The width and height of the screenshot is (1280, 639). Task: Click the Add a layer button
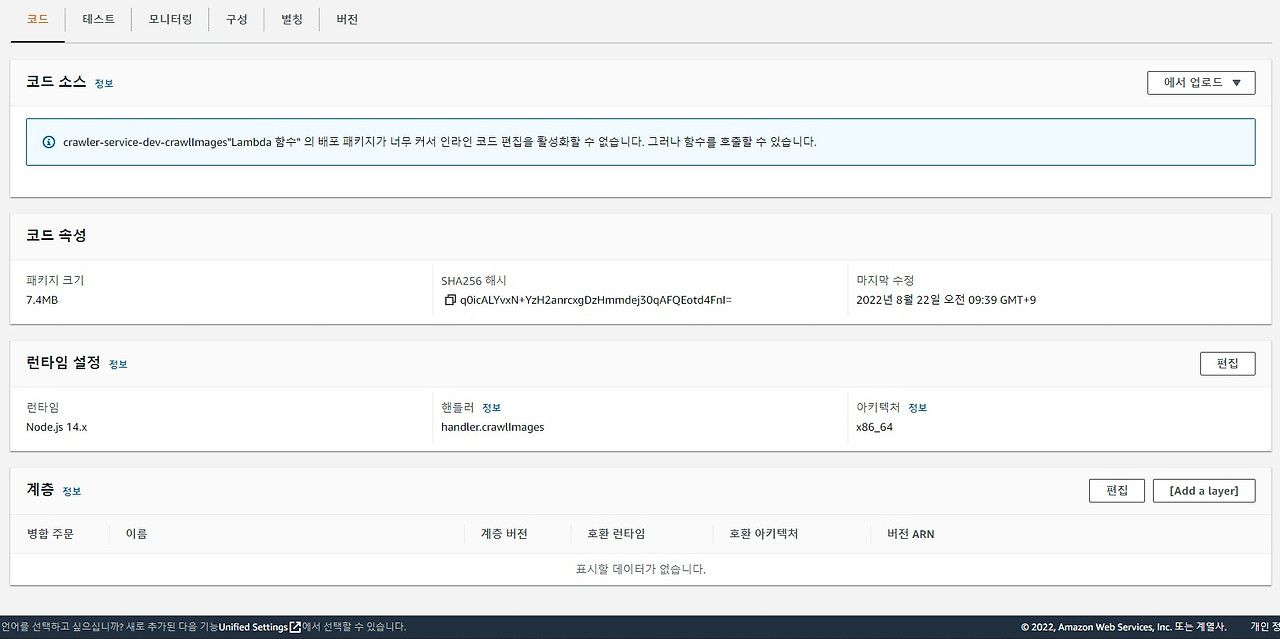click(x=1204, y=490)
